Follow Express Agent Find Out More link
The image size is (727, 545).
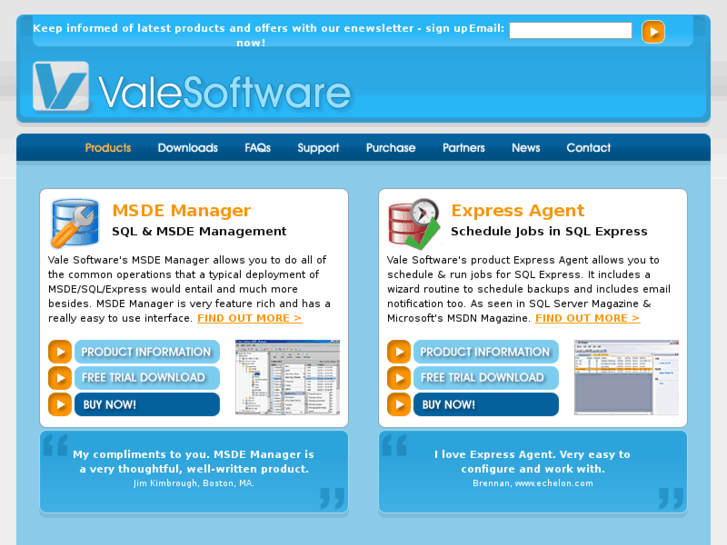pos(587,318)
